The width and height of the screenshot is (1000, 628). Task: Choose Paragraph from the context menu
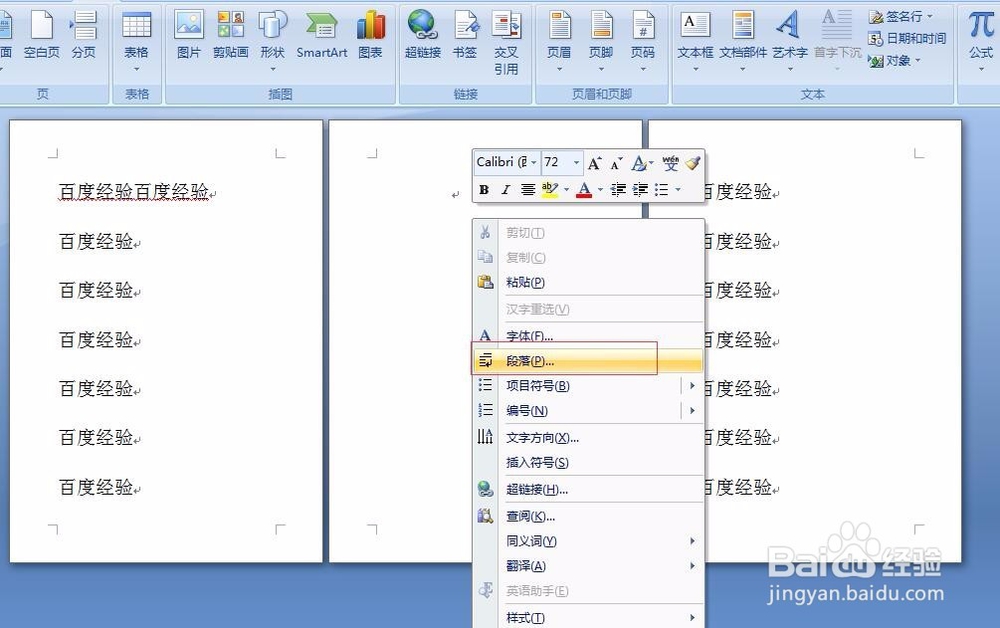pos(530,360)
